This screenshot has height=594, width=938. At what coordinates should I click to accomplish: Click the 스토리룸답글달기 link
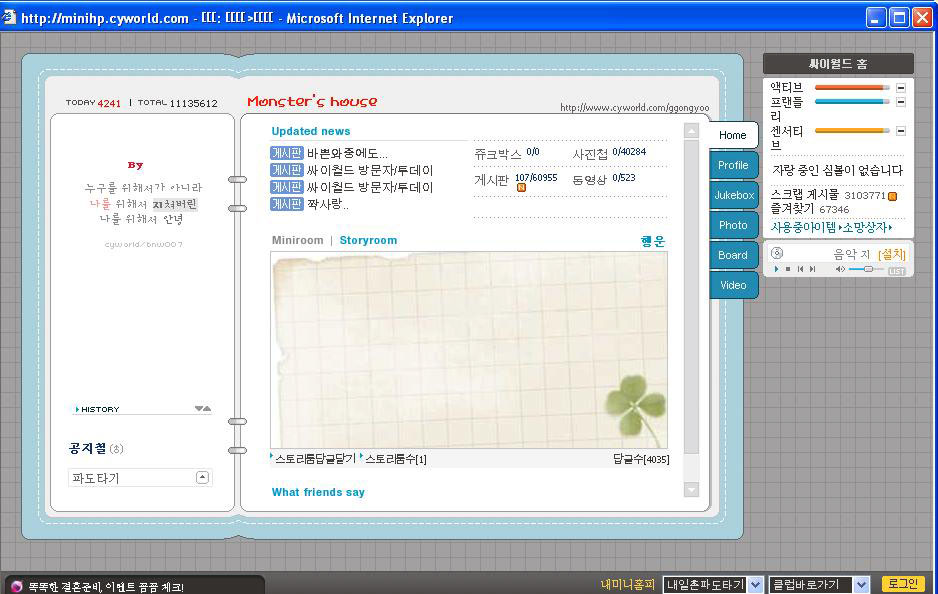(x=315, y=459)
